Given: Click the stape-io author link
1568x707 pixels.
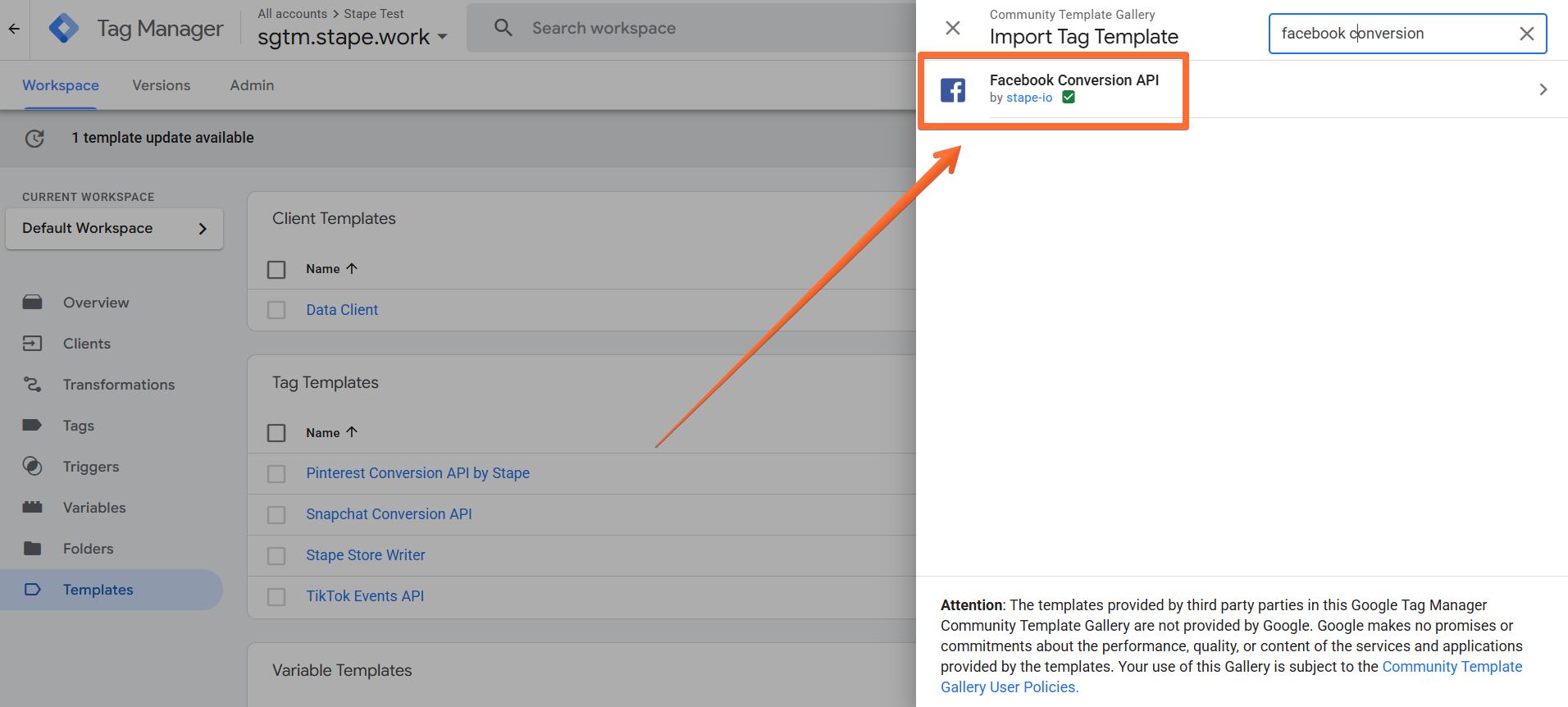Looking at the screenshot, I should 1029,98.
